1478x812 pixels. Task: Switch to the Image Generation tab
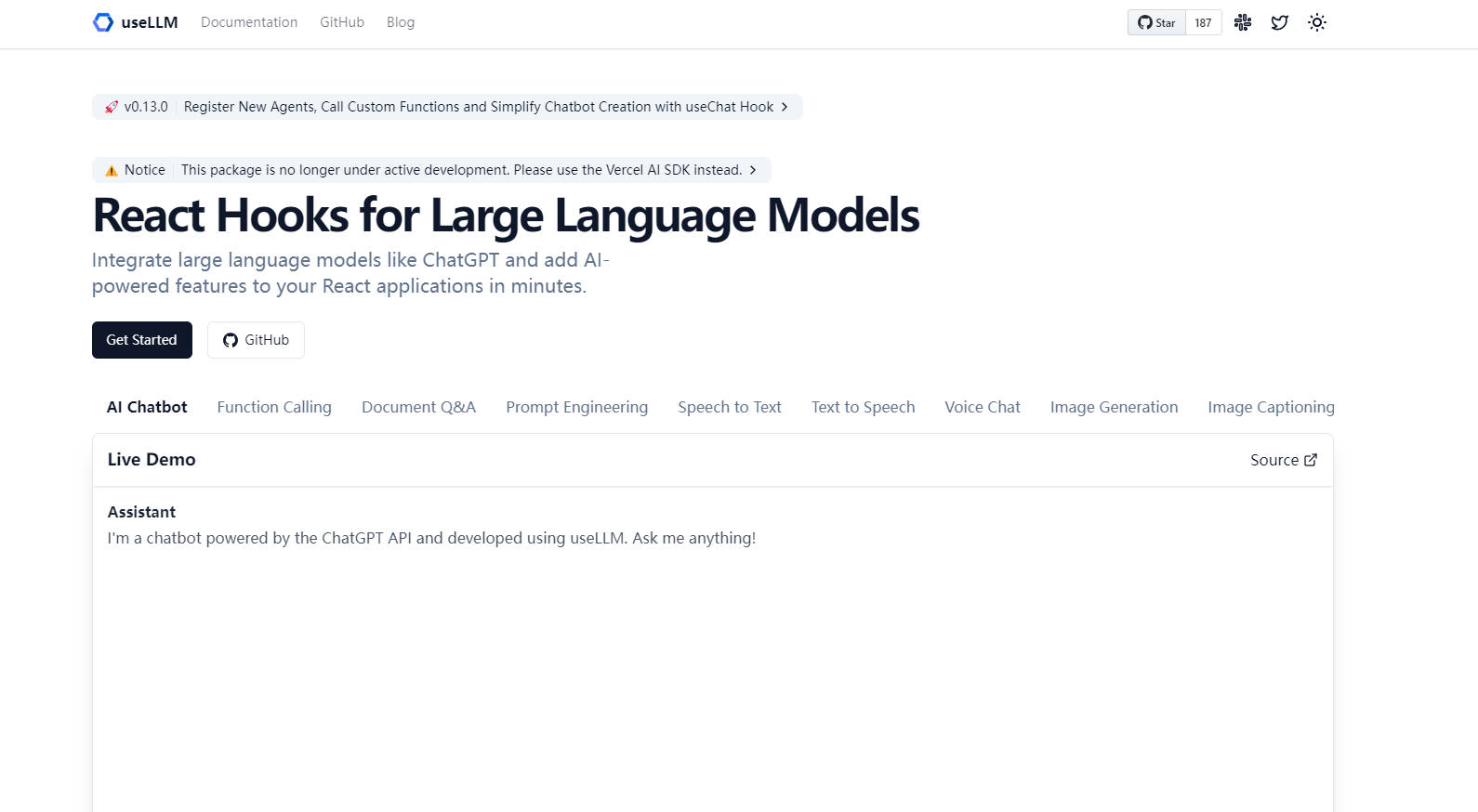(x=1115, y=407)
